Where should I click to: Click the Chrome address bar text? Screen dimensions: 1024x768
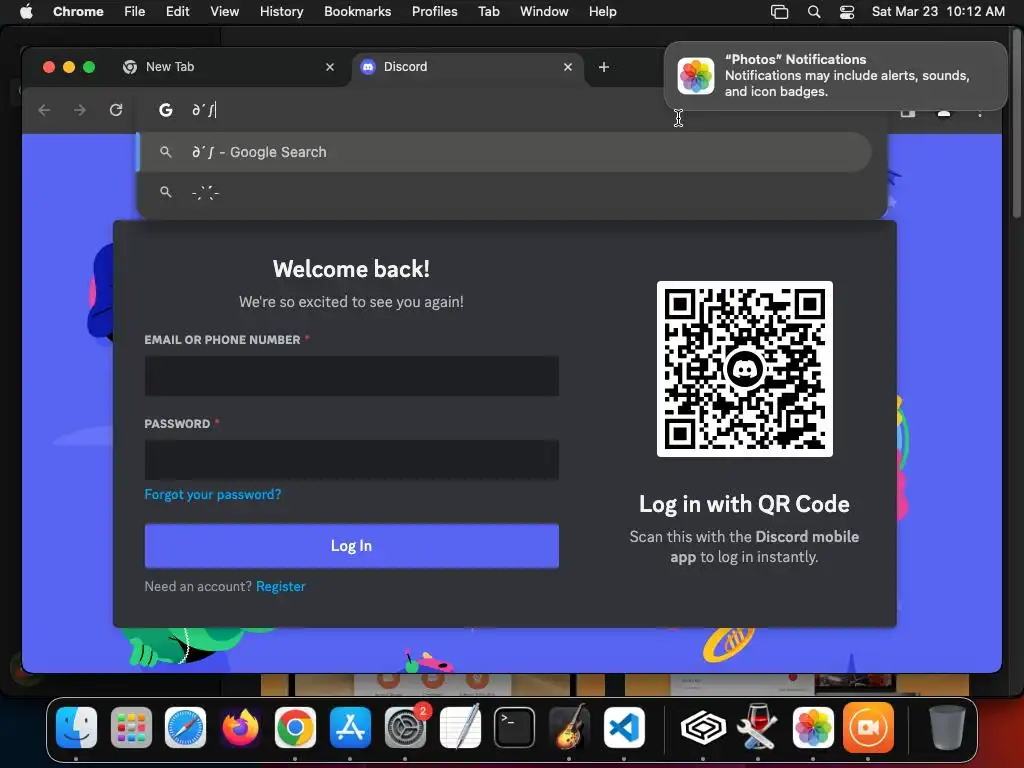(204, 110)
